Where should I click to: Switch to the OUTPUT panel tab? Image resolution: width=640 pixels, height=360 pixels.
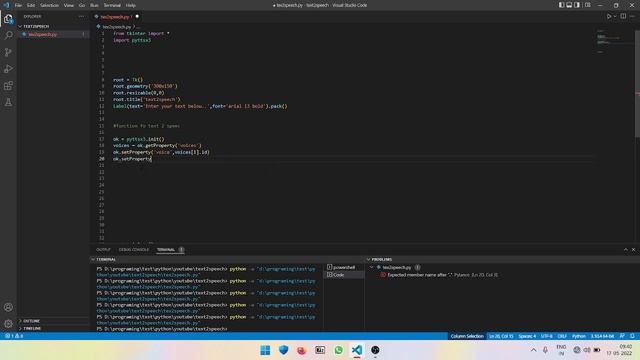tap(103, 249)
